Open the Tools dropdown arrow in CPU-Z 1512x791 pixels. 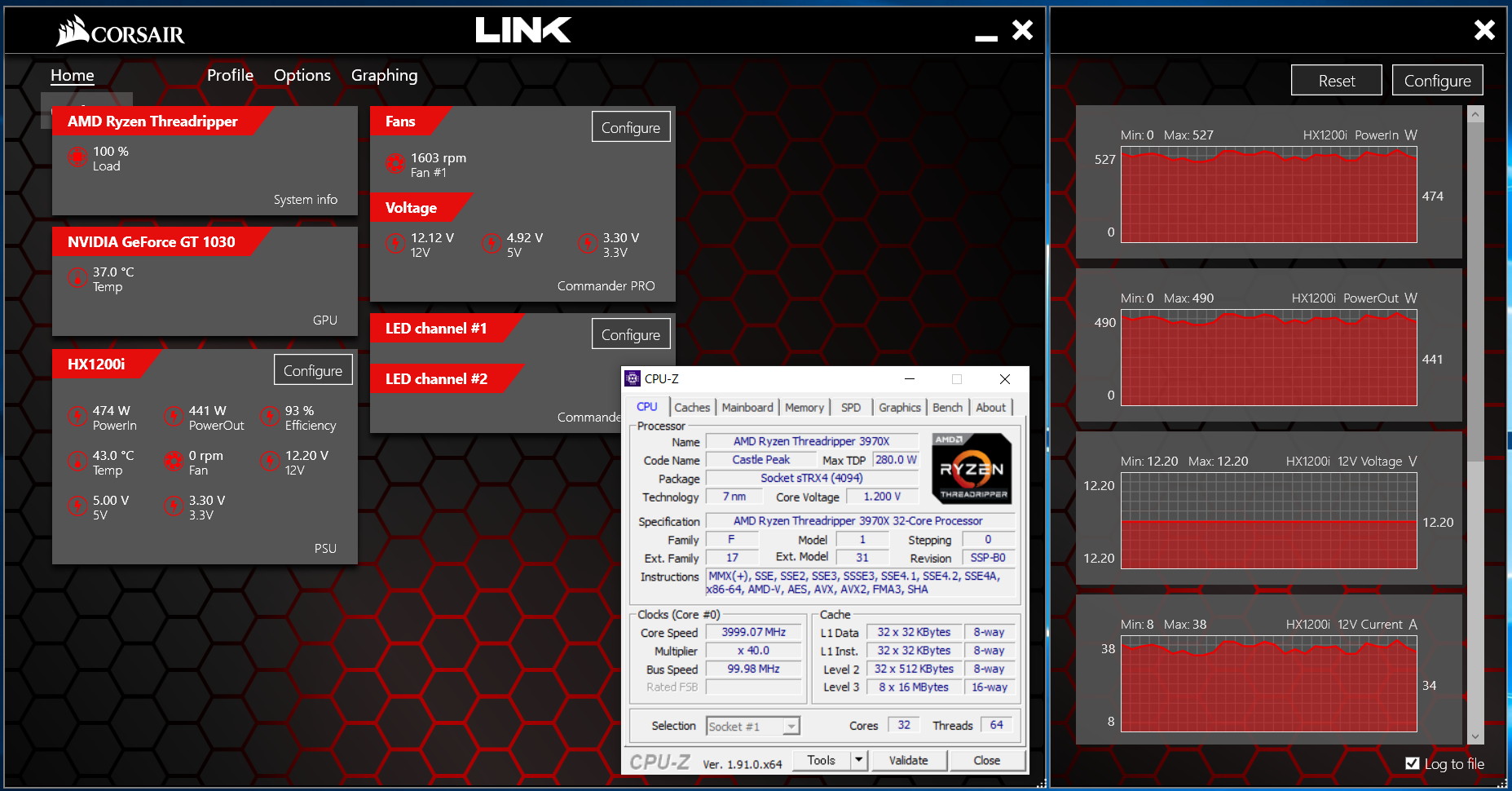point(857,760)
